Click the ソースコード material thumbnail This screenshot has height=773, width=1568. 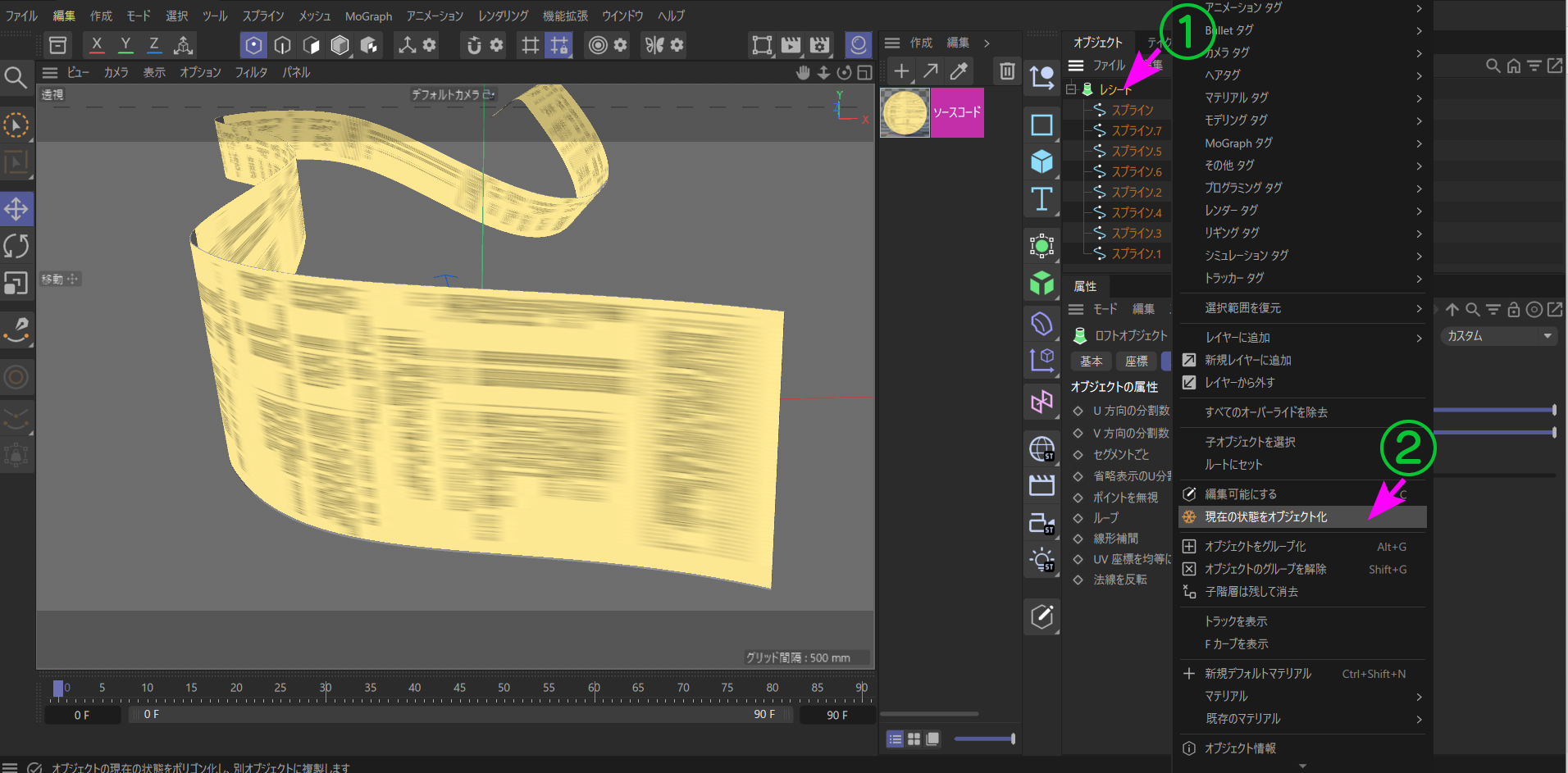[905, 113]
